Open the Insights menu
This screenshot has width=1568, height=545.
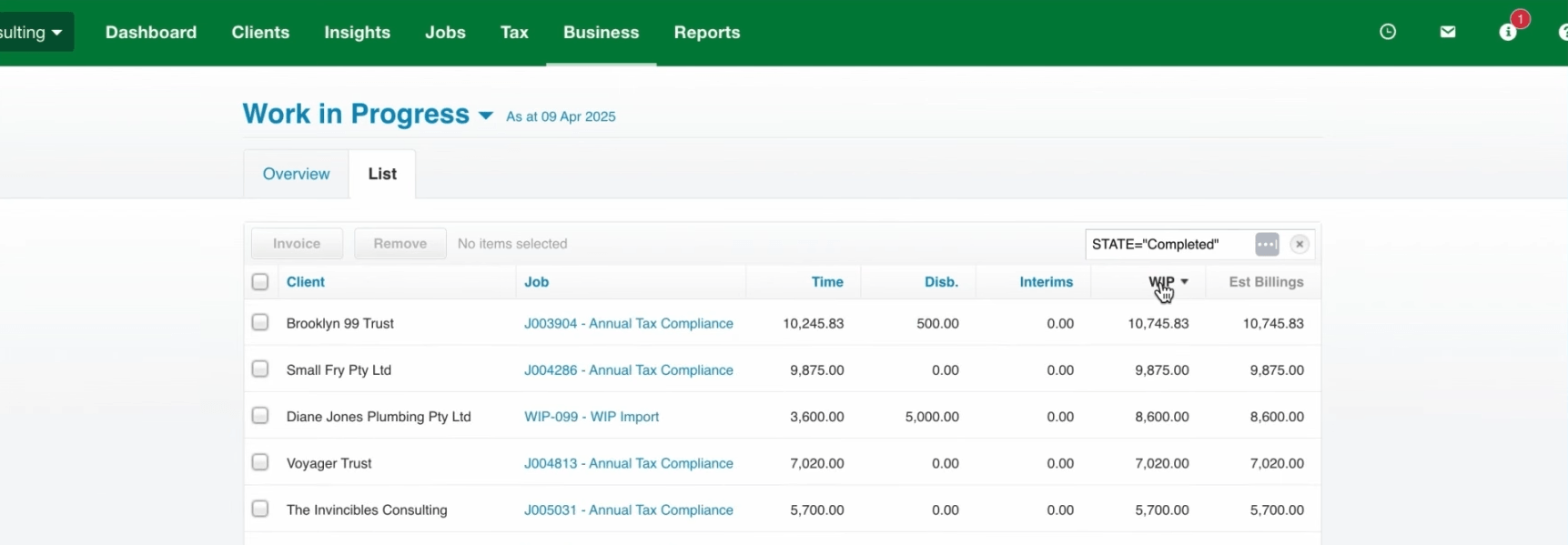(357, 33)
